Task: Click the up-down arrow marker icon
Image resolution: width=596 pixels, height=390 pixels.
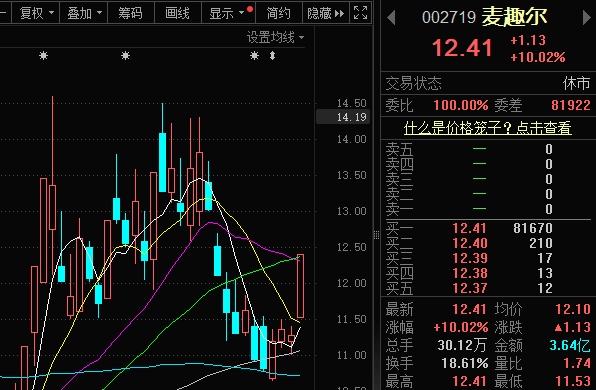Action: point(273,56)
